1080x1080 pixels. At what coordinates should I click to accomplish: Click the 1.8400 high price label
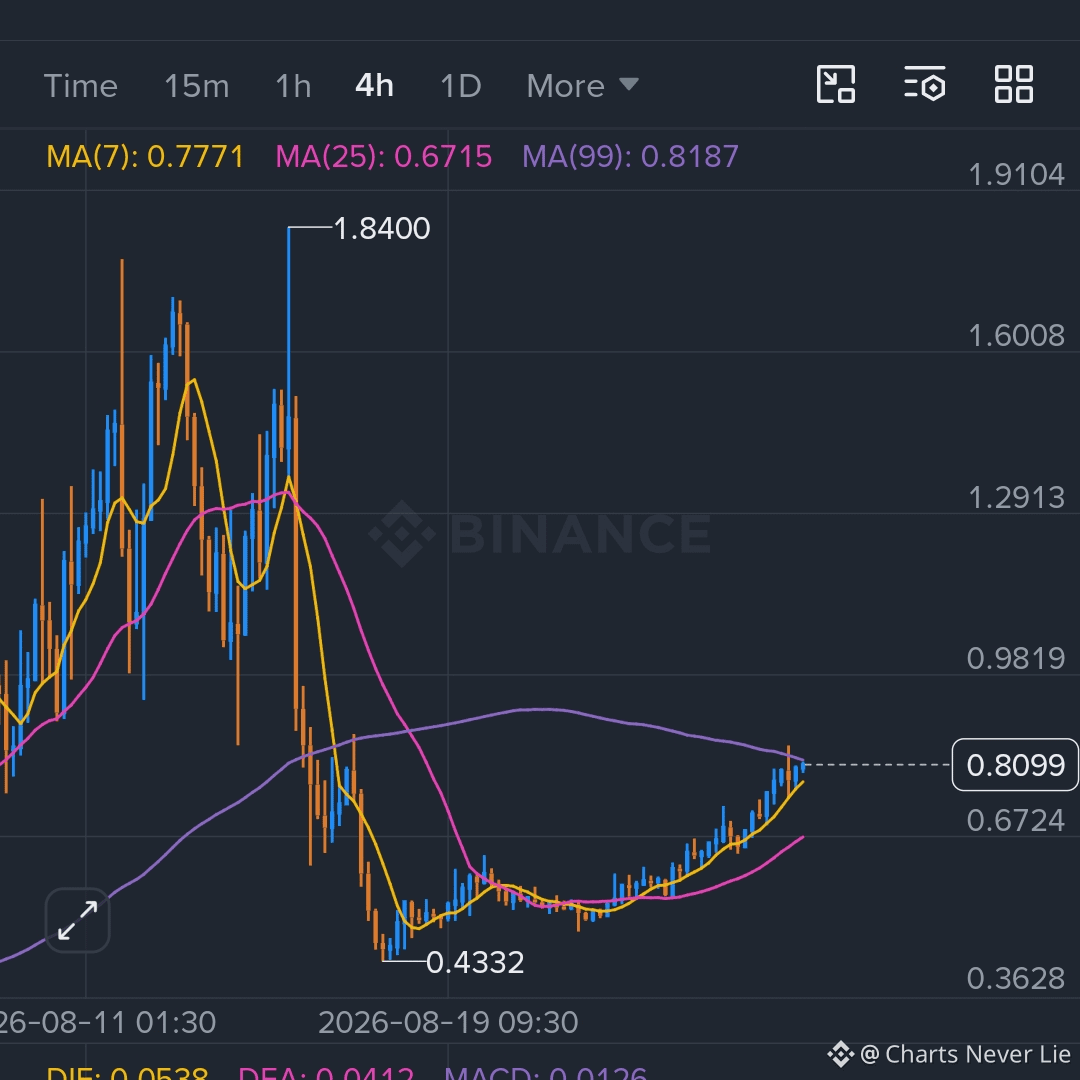[x=382, y=228]
